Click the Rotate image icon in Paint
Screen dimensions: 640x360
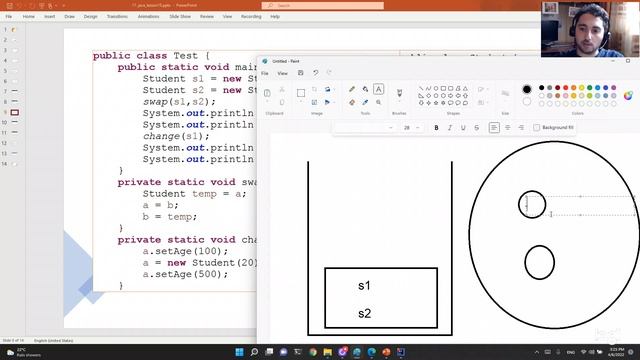click(327, 102)
